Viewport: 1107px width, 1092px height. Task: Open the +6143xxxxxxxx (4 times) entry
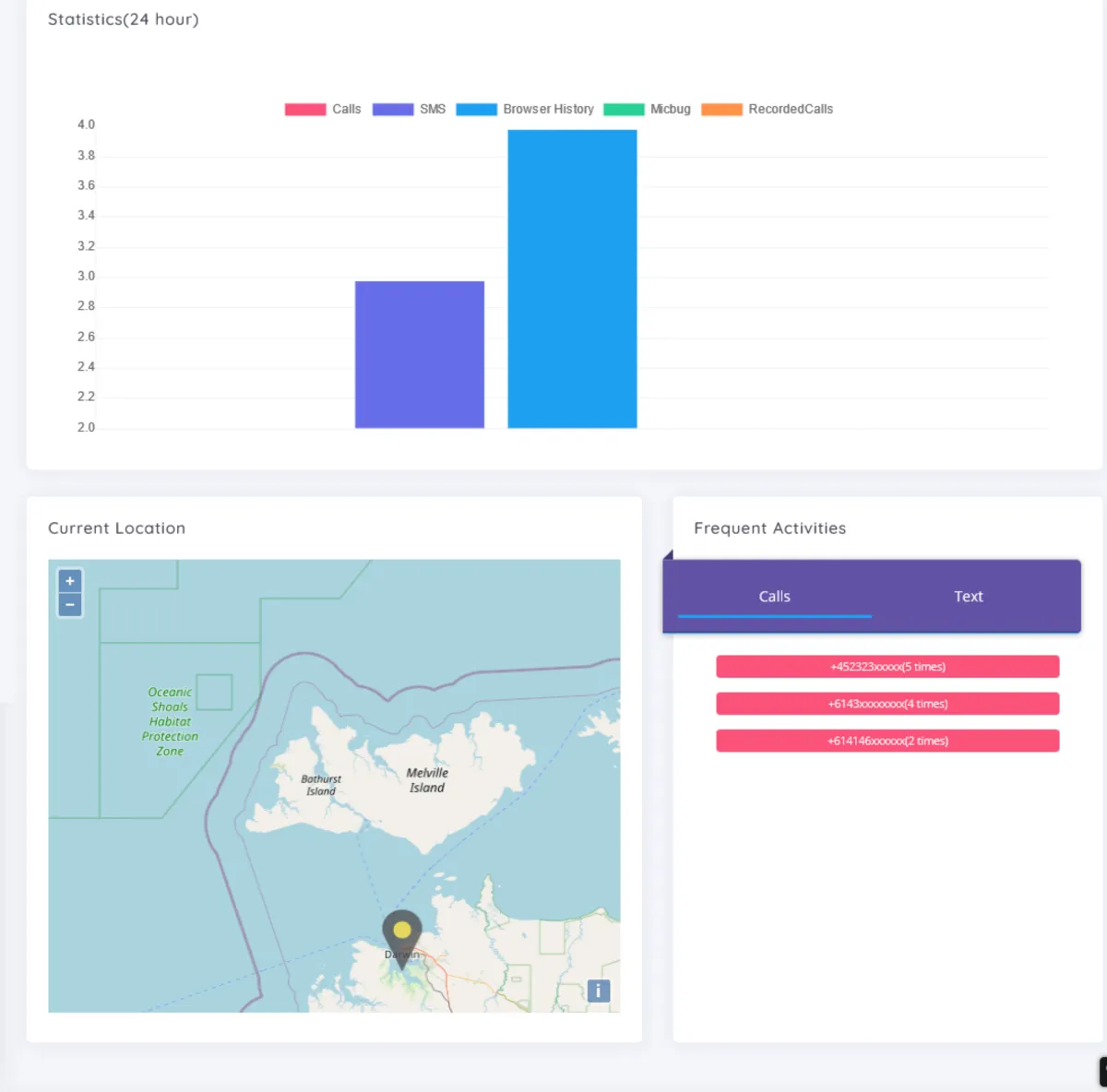point(887,704)
